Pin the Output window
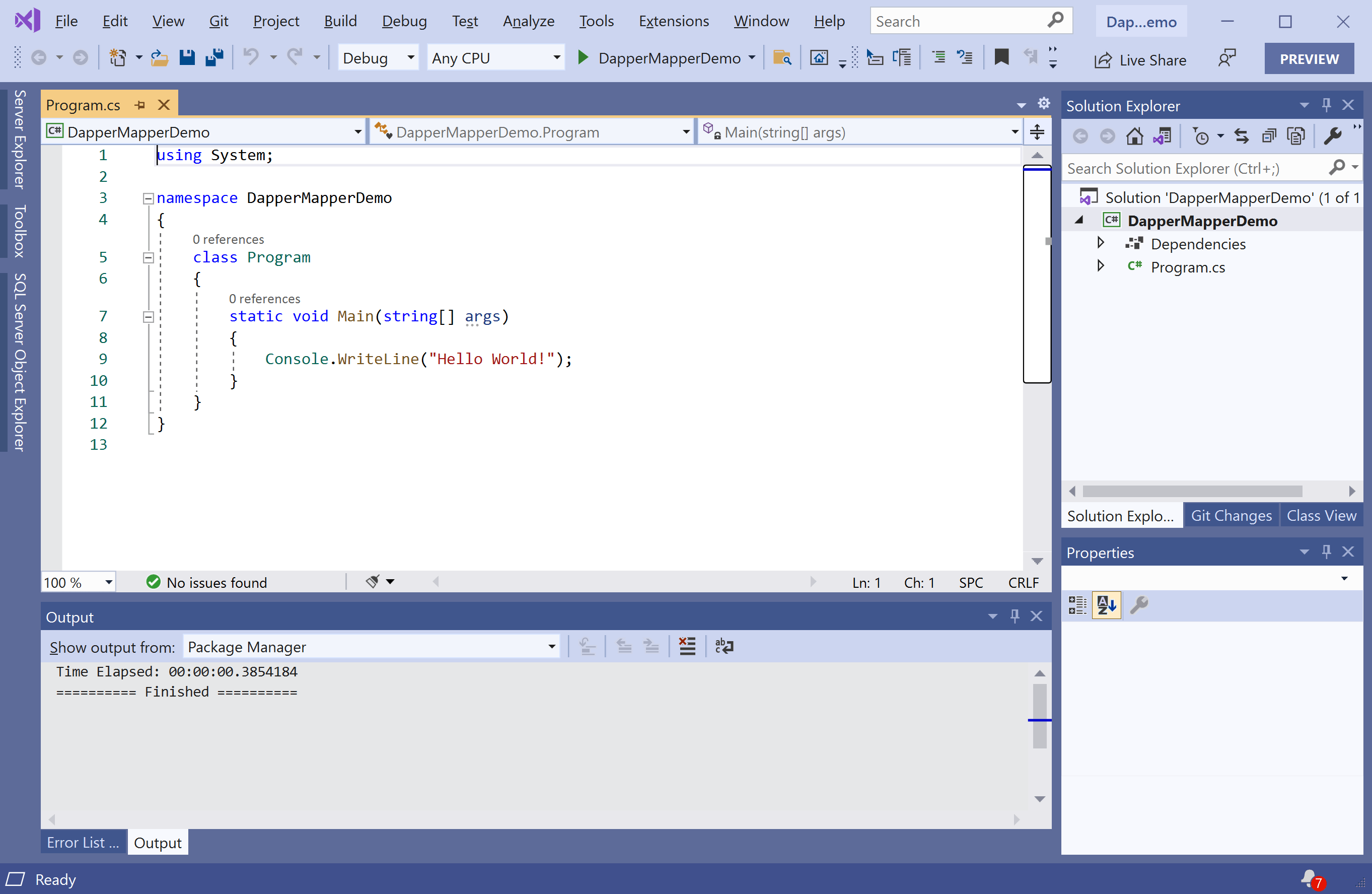Viewport: 1372px width, 894px height. (x=1014, y=615)
